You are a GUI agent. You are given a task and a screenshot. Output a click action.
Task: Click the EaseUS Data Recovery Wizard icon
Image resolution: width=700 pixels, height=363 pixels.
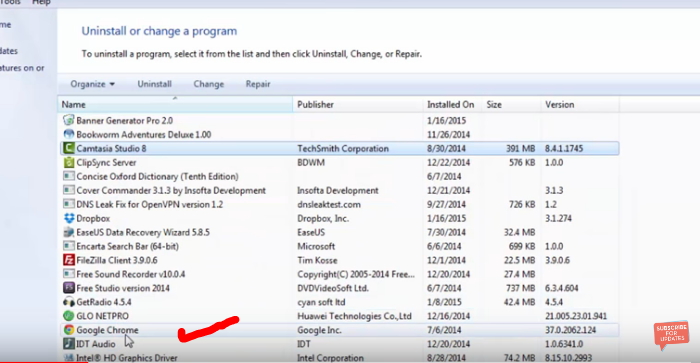(68, 232)
